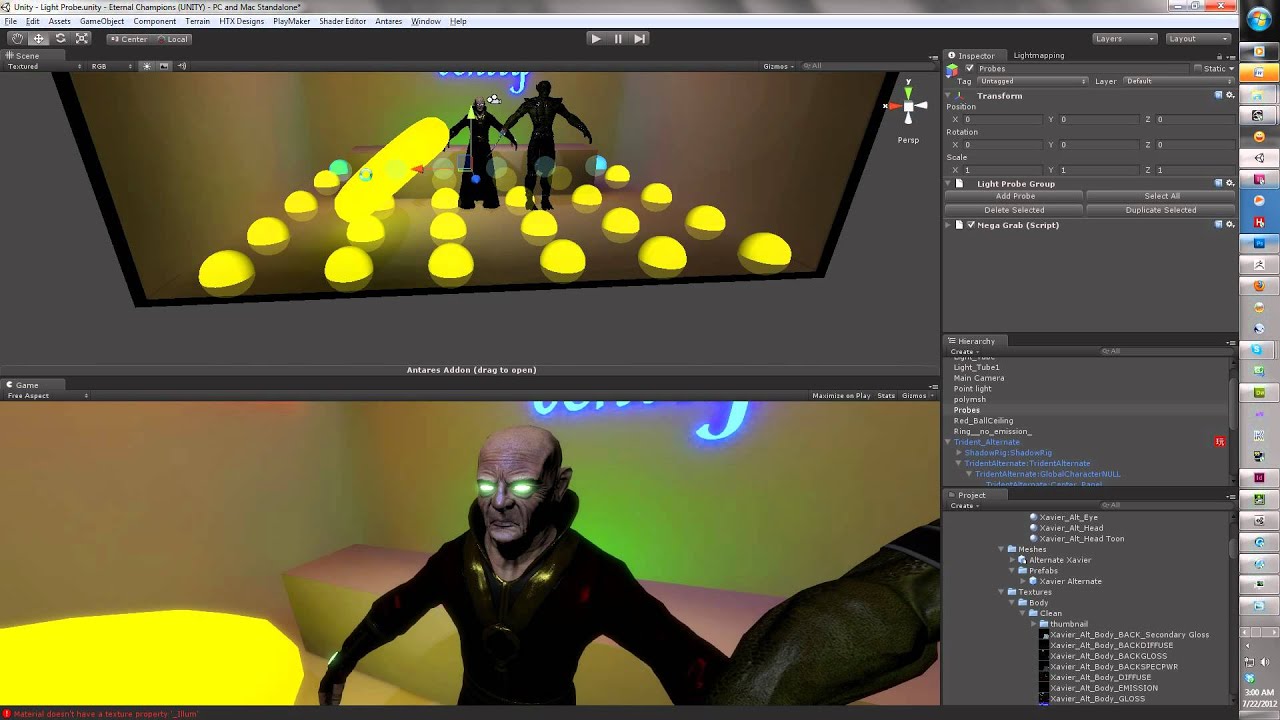This screenshot has height=720, width=1280.
Task: Click the Pause button
Action: pyautogui.click(x=618, y=38)
